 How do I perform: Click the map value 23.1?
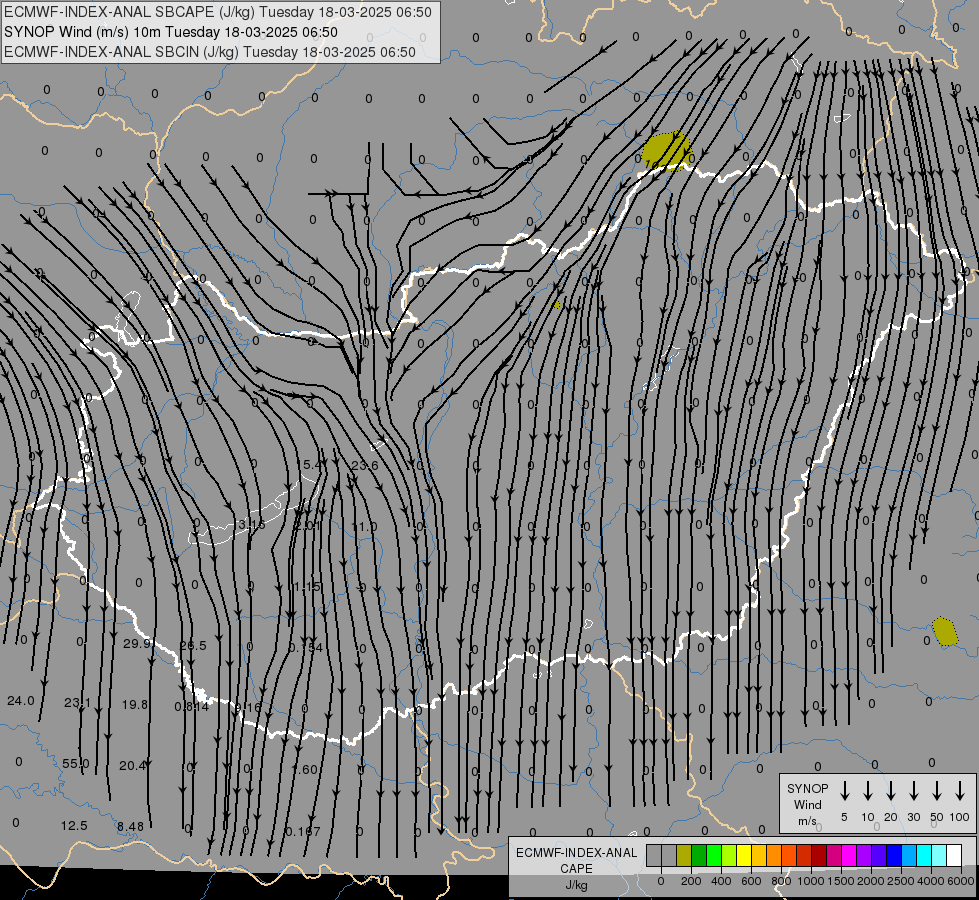click(x=77, y=703)
